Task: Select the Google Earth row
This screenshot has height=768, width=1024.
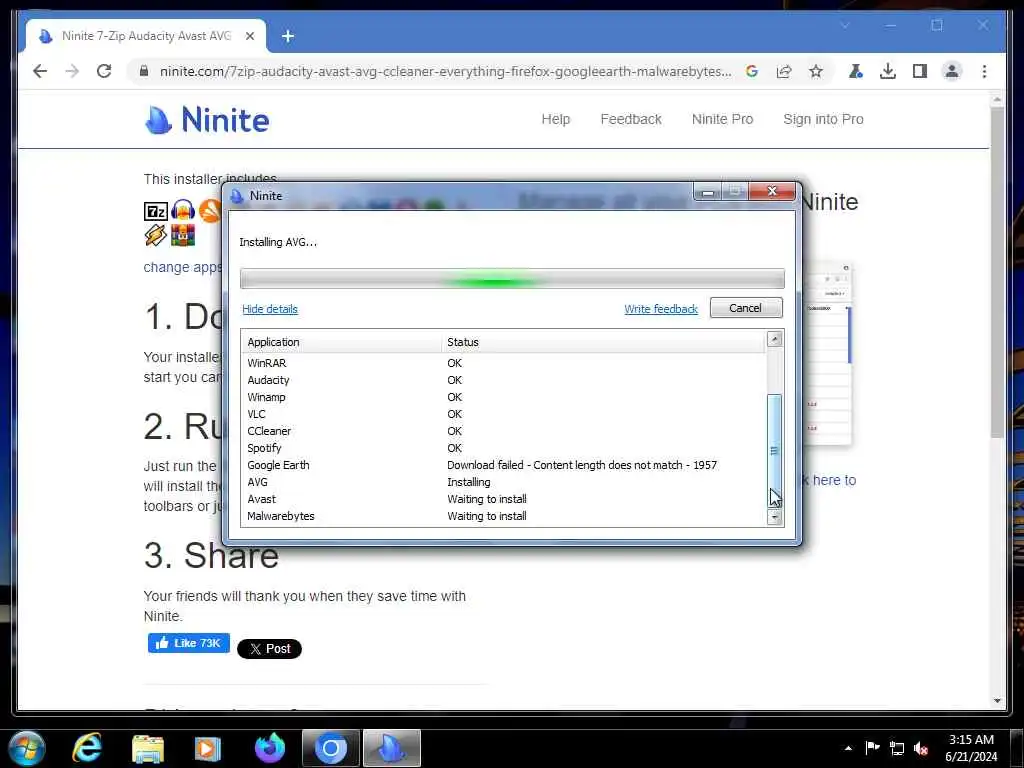Action: tap(503, 465)
